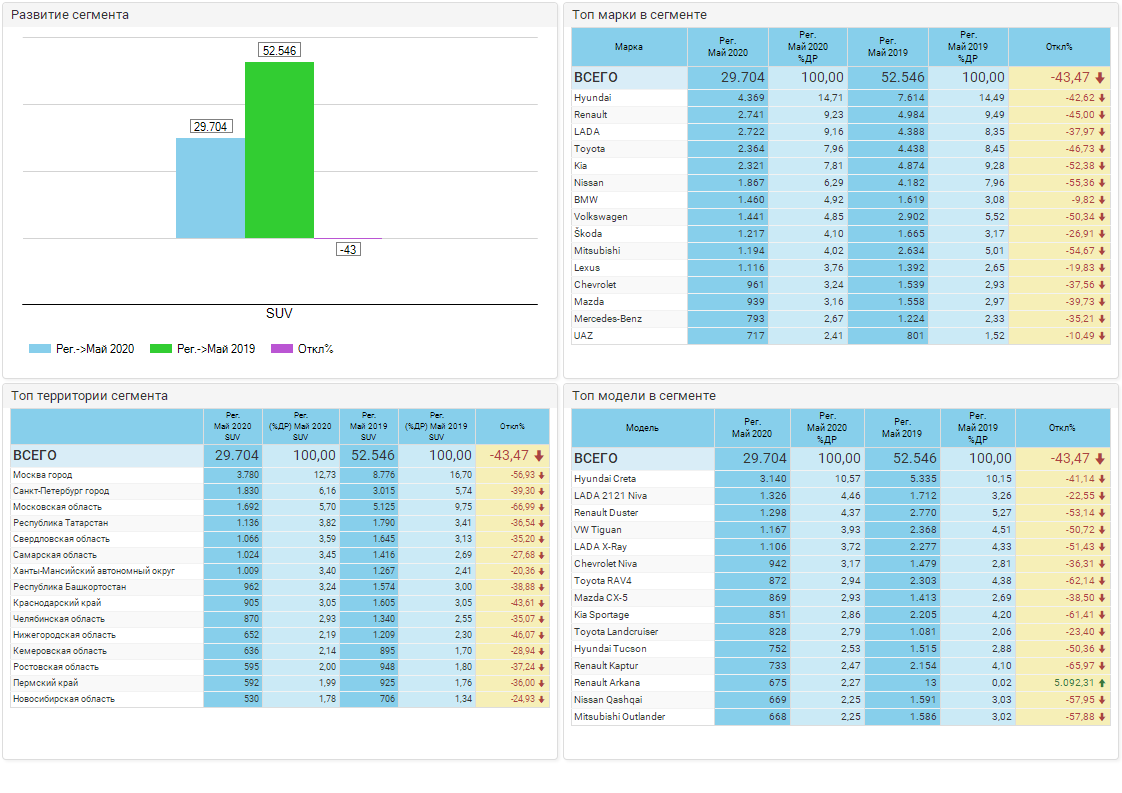This screenshot has width=1122, height=793.
Task: Sort brands table by Марка column header
Action: [629, 47]
